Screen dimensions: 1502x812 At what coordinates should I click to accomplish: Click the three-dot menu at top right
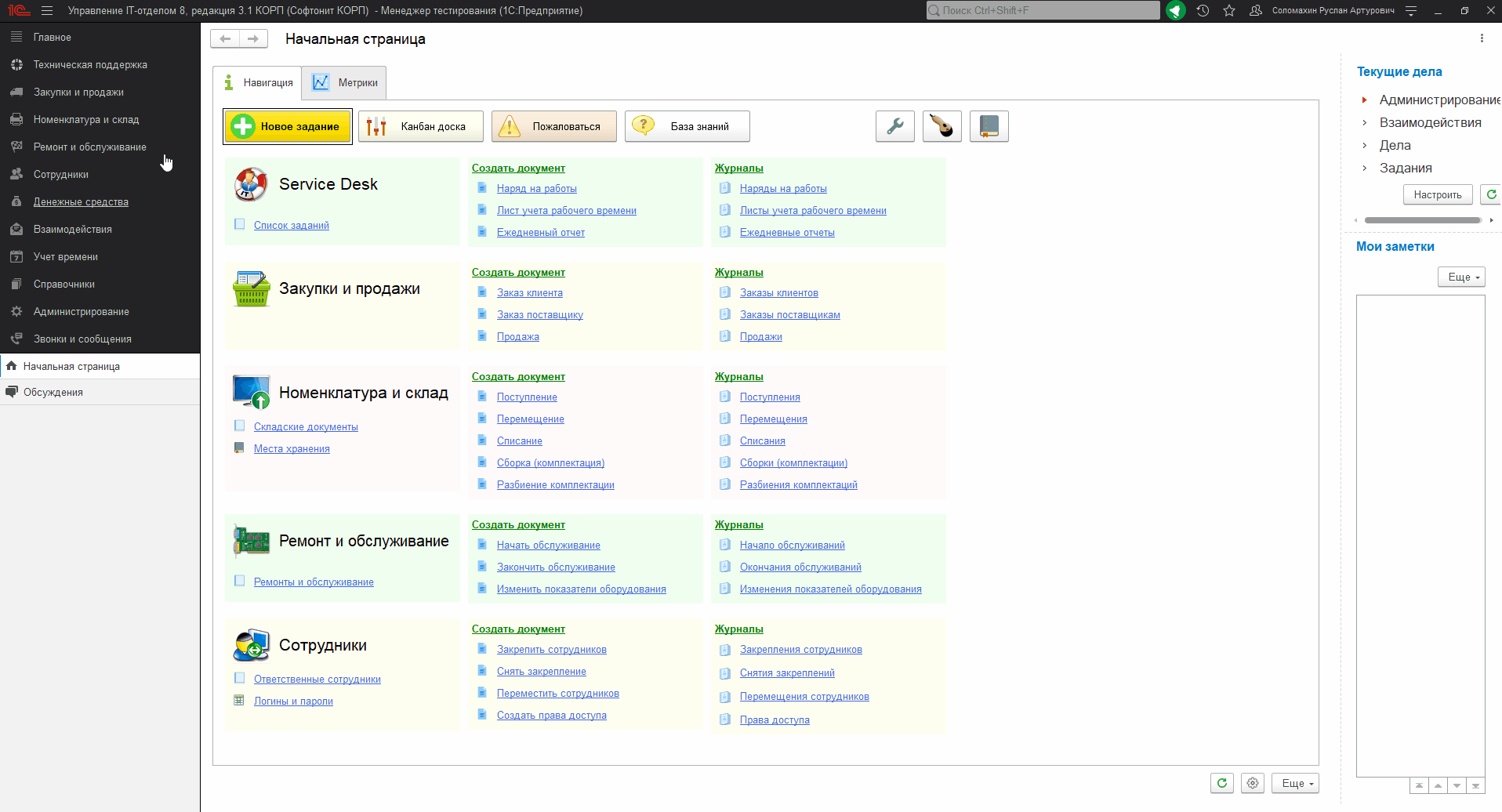(x=1482, y=38)
